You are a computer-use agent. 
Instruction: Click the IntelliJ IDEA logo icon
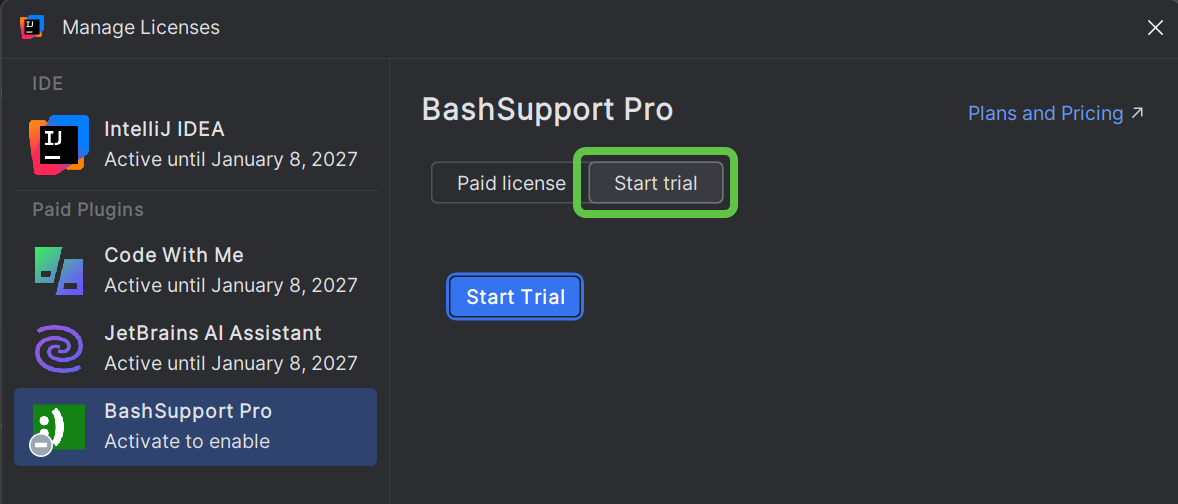click(x=59, y=144)
